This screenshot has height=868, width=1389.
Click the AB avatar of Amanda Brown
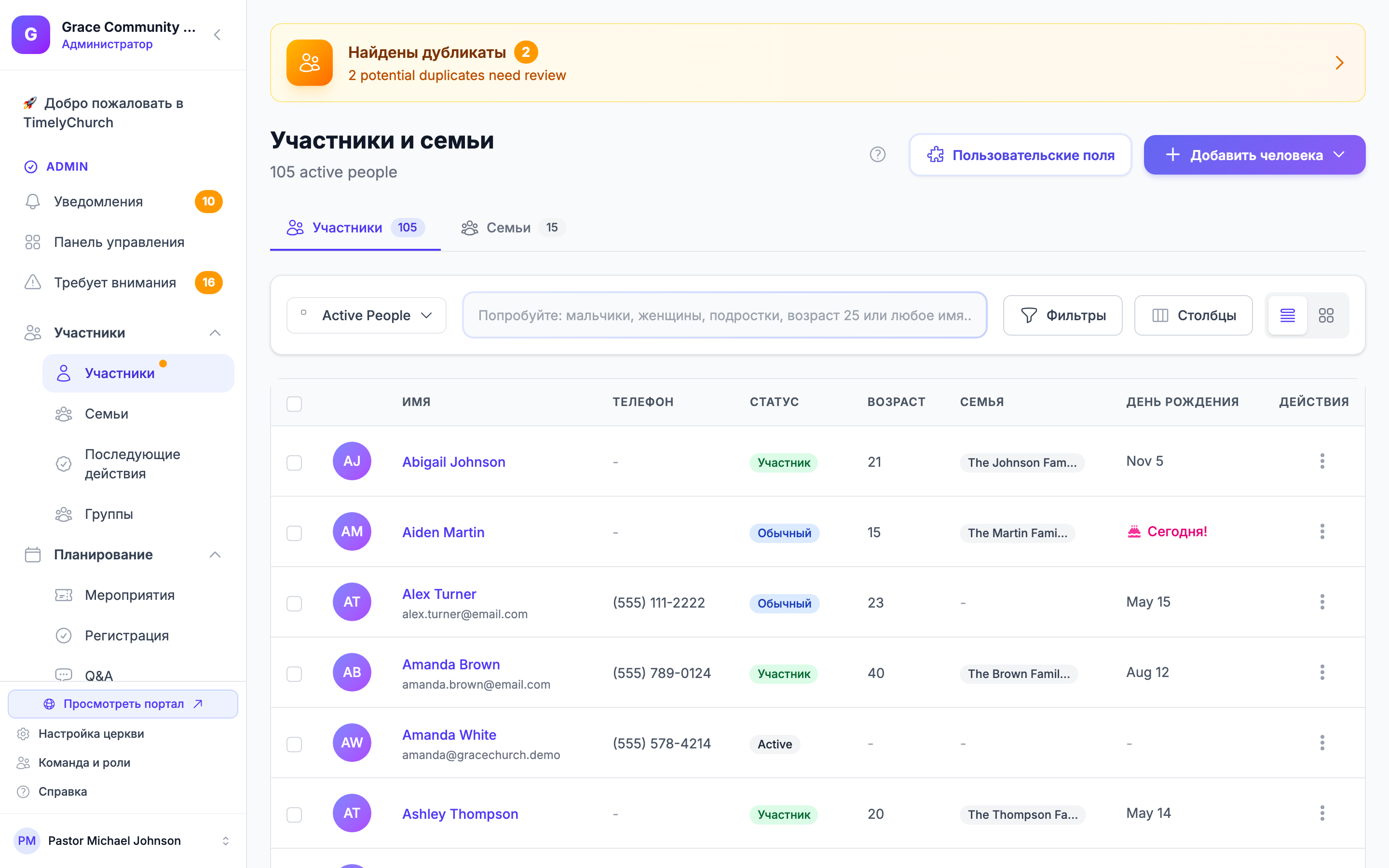(352, 672)
